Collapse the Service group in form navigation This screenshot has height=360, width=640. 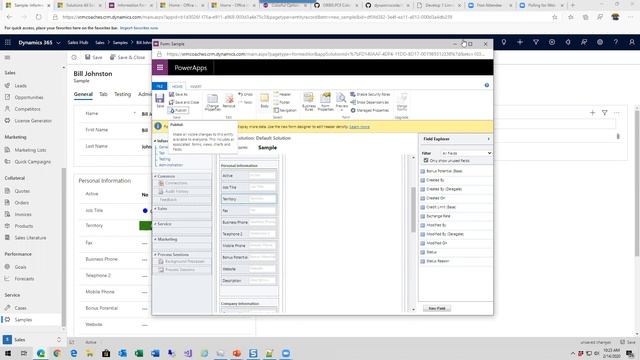(156, 224)
